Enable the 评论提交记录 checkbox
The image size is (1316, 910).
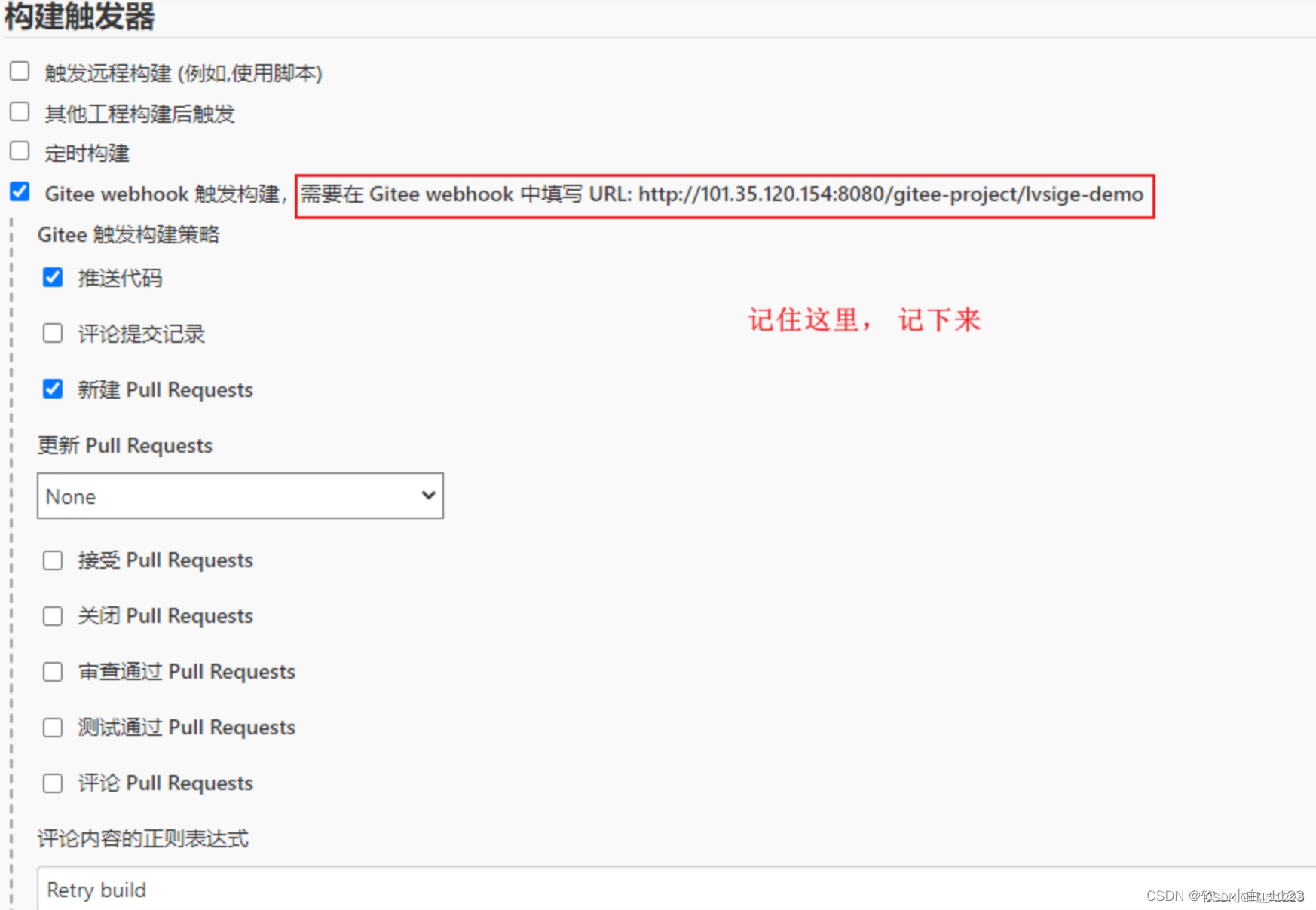[53, 333]
